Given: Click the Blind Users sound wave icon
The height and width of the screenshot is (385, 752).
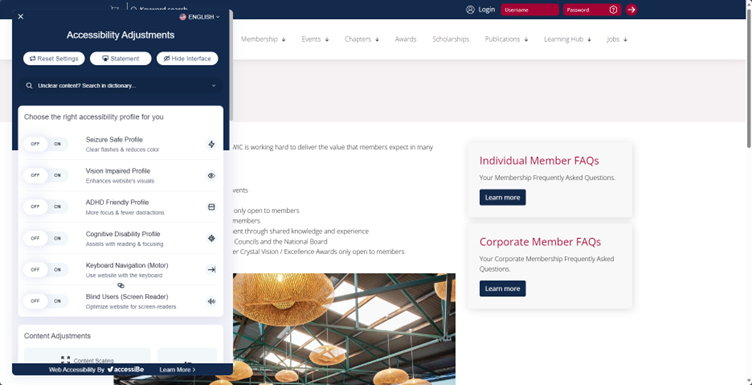Looking at the screenshot, I should point(212,301).
